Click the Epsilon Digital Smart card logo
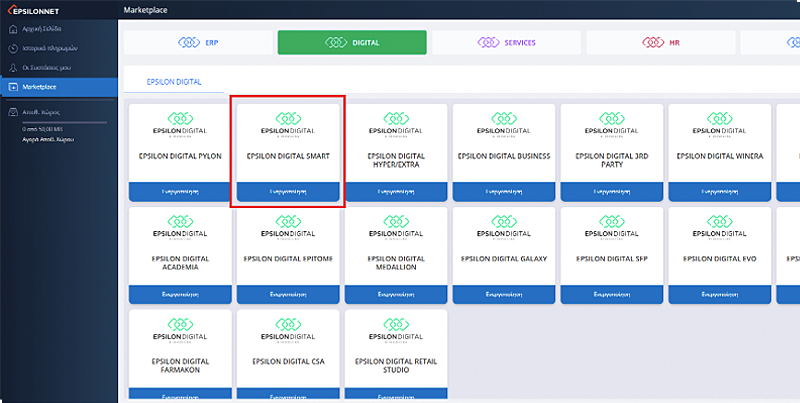The width and height of the screenshot is (800, 403). click(288, 124)
